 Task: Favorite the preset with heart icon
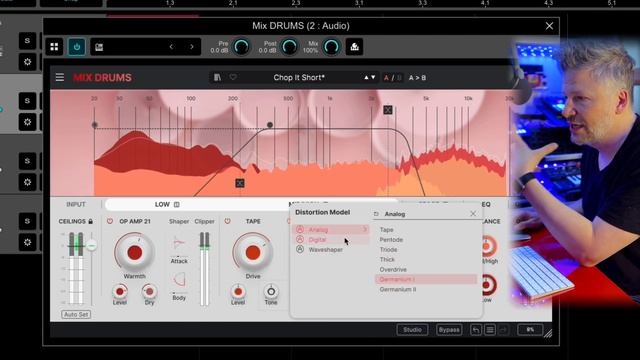(233, 77)
